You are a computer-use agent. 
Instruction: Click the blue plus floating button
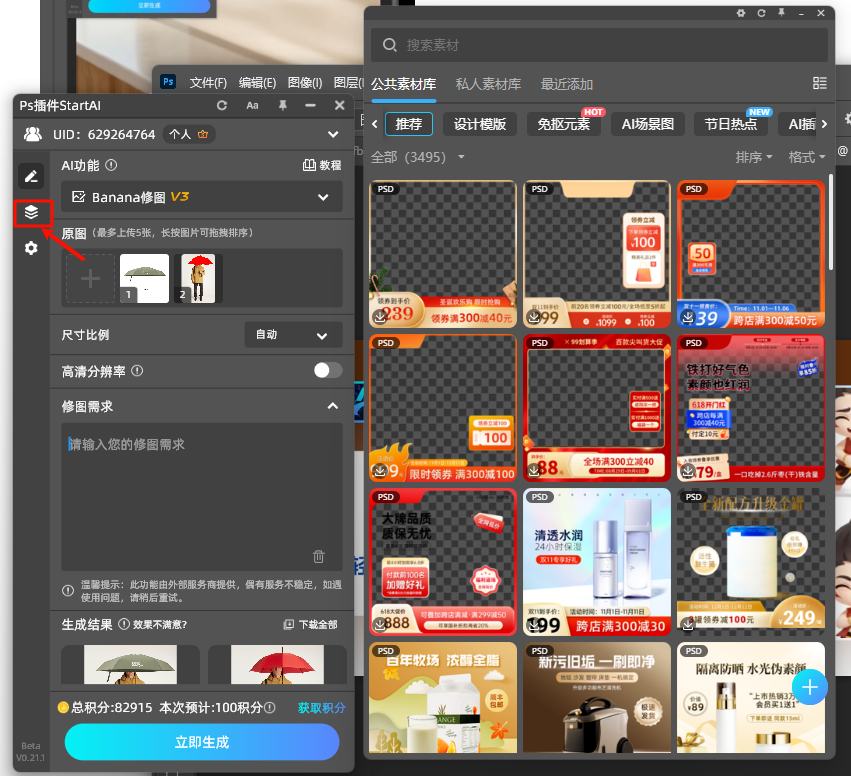[x=810, y=687]
